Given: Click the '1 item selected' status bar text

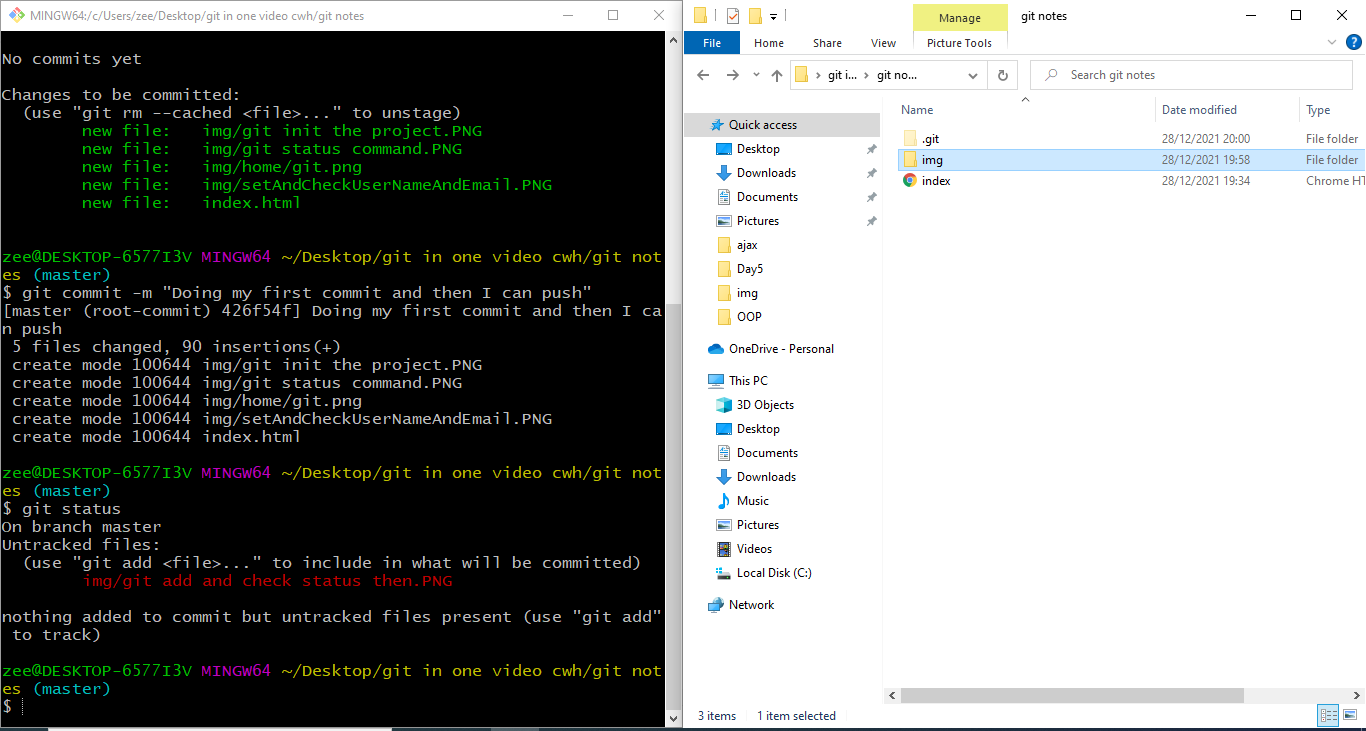Looking at the screenshot, I should click(x=796, y=716).
